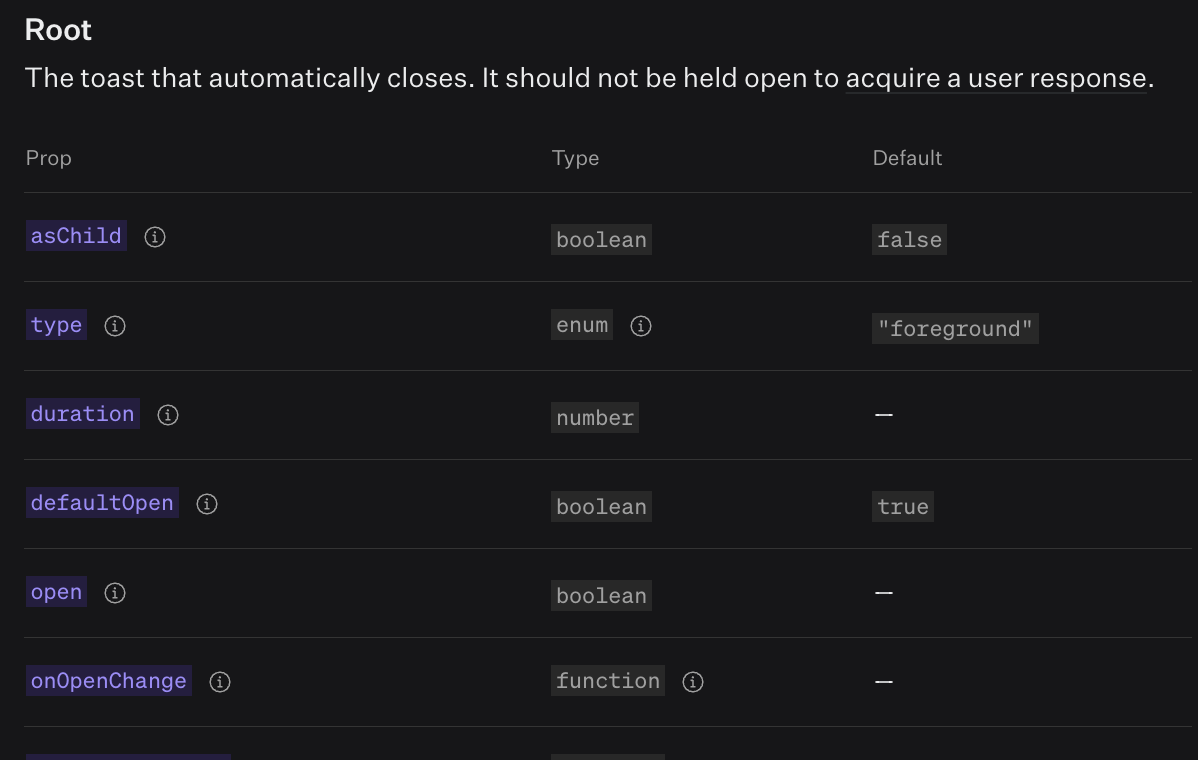Click the Prop column header
The height and width of the screenshot is (760, 1198).
pyautogui.click(x=48, y=158)
